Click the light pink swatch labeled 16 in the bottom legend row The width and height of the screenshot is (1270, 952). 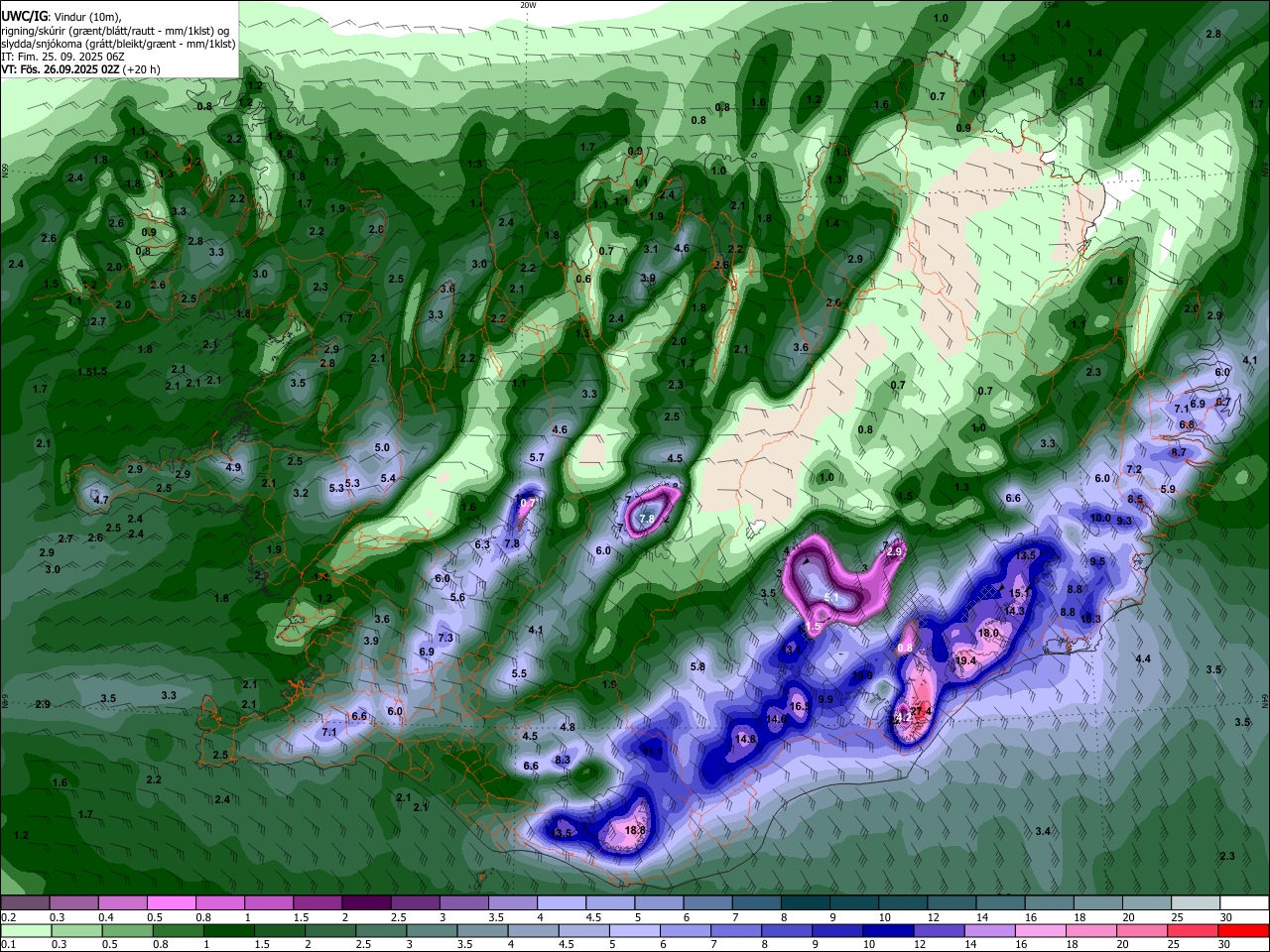tap(1040, 931)
